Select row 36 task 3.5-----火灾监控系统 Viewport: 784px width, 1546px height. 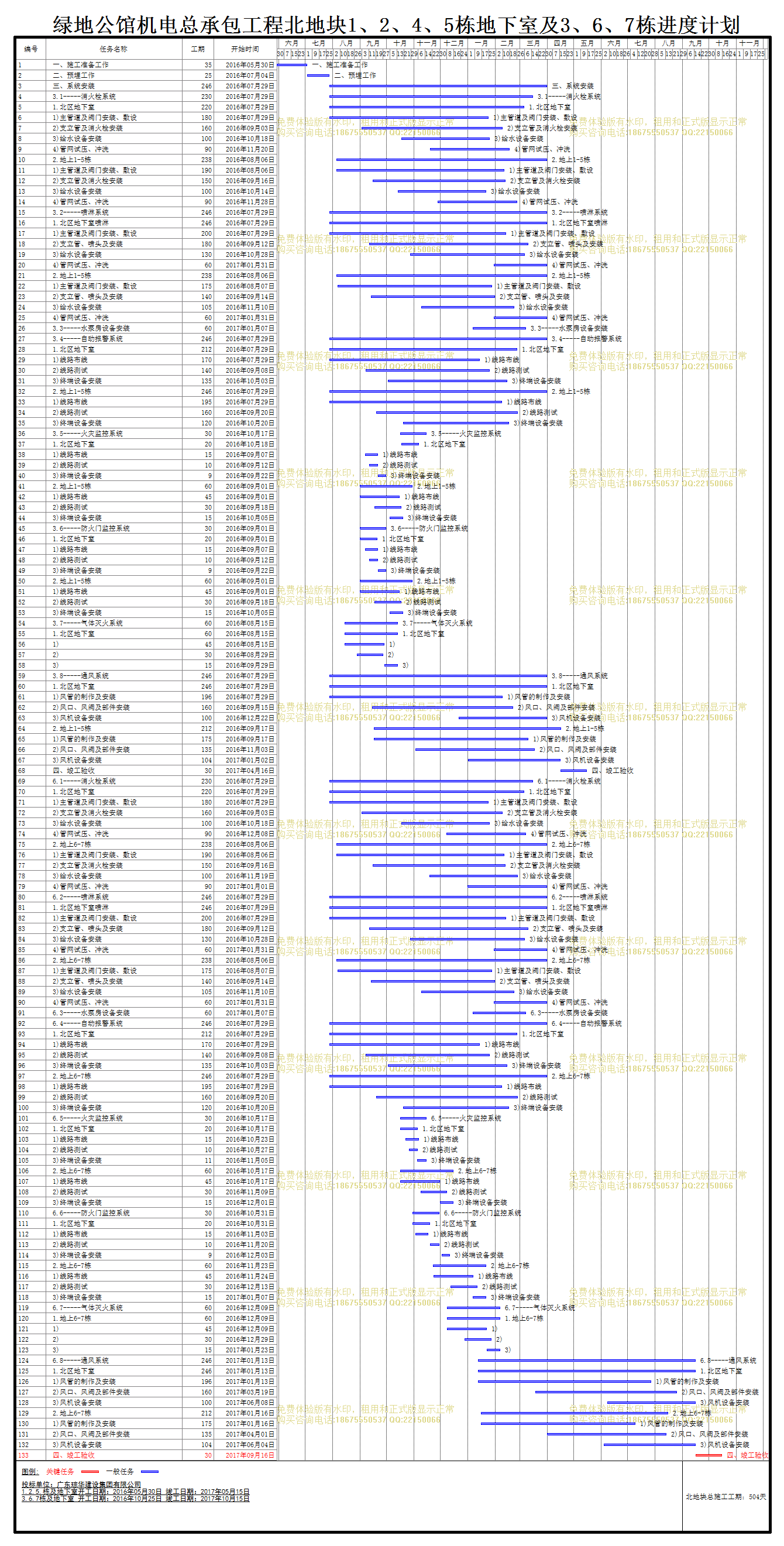[x=88, y=434]
